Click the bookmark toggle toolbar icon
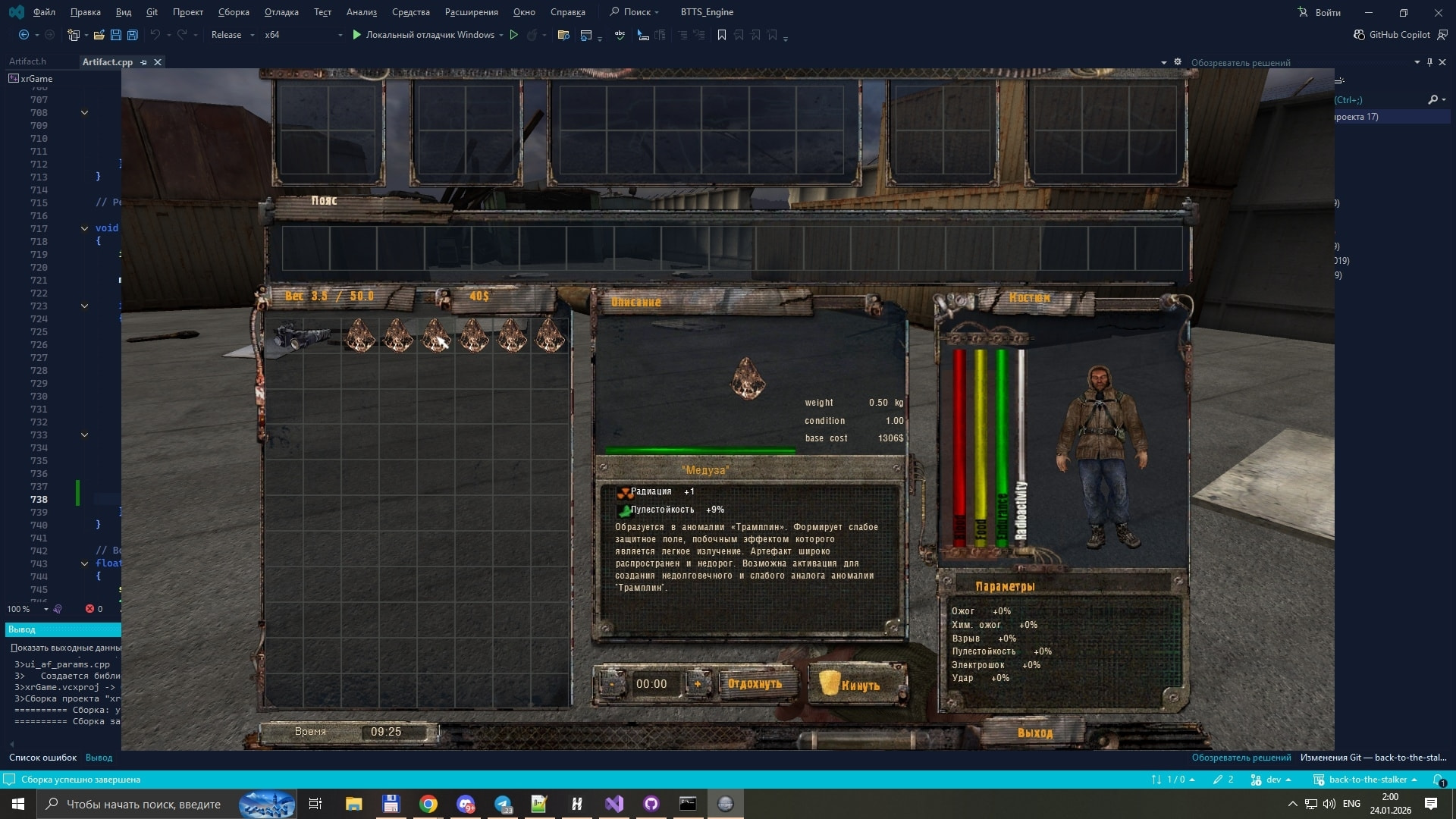Viewport: 1456px width, 819px height. click(x=721, y=35)
